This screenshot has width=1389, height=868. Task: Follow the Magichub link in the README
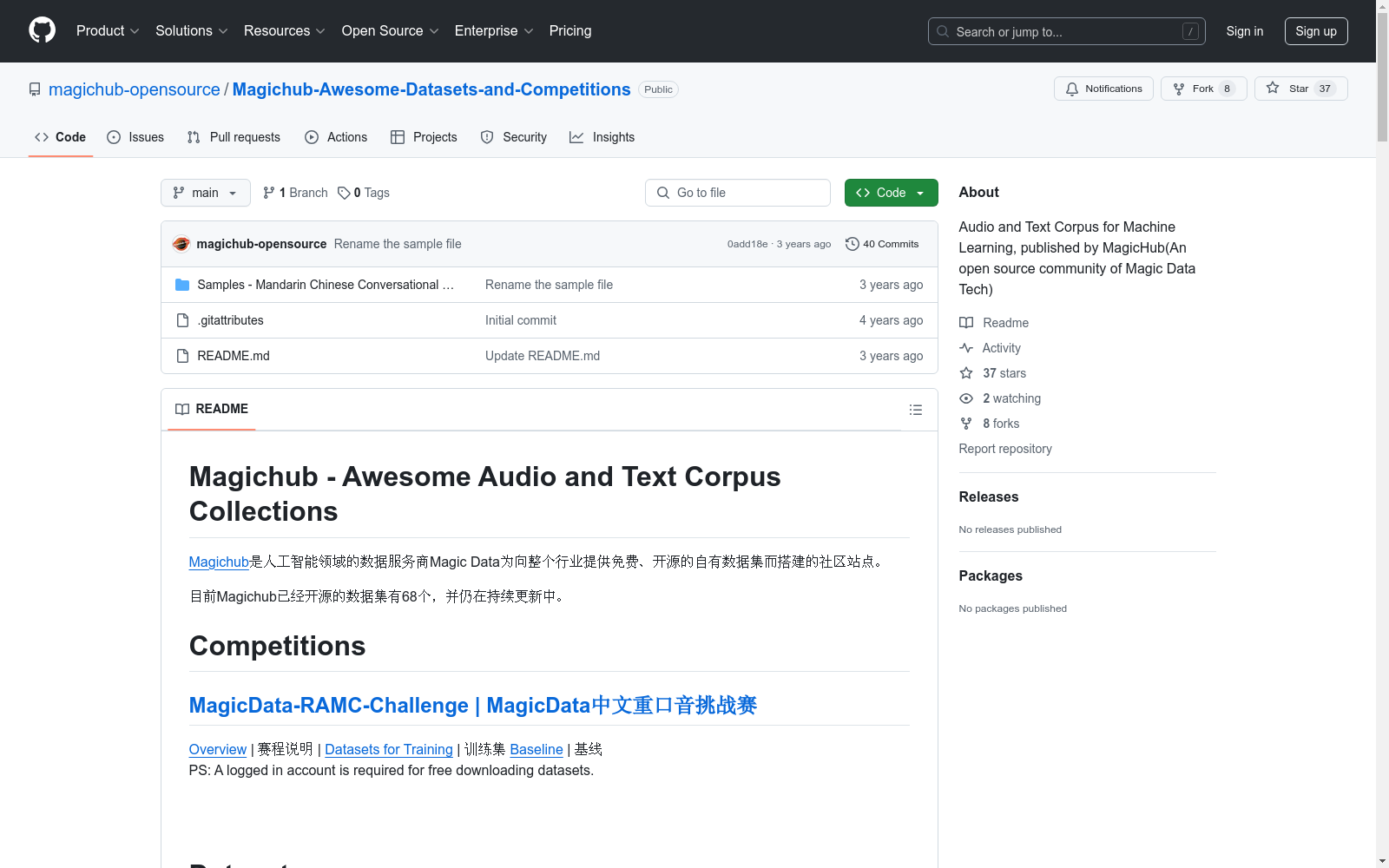click(219, 562)
